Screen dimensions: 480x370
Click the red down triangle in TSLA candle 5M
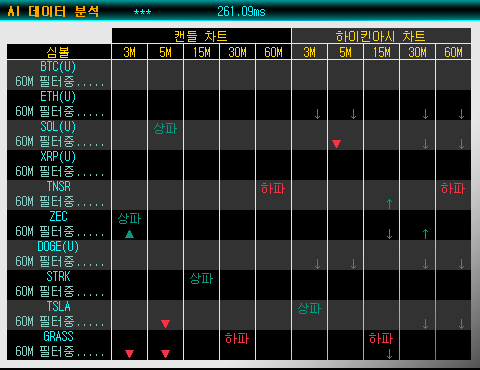tap(166, 324)
